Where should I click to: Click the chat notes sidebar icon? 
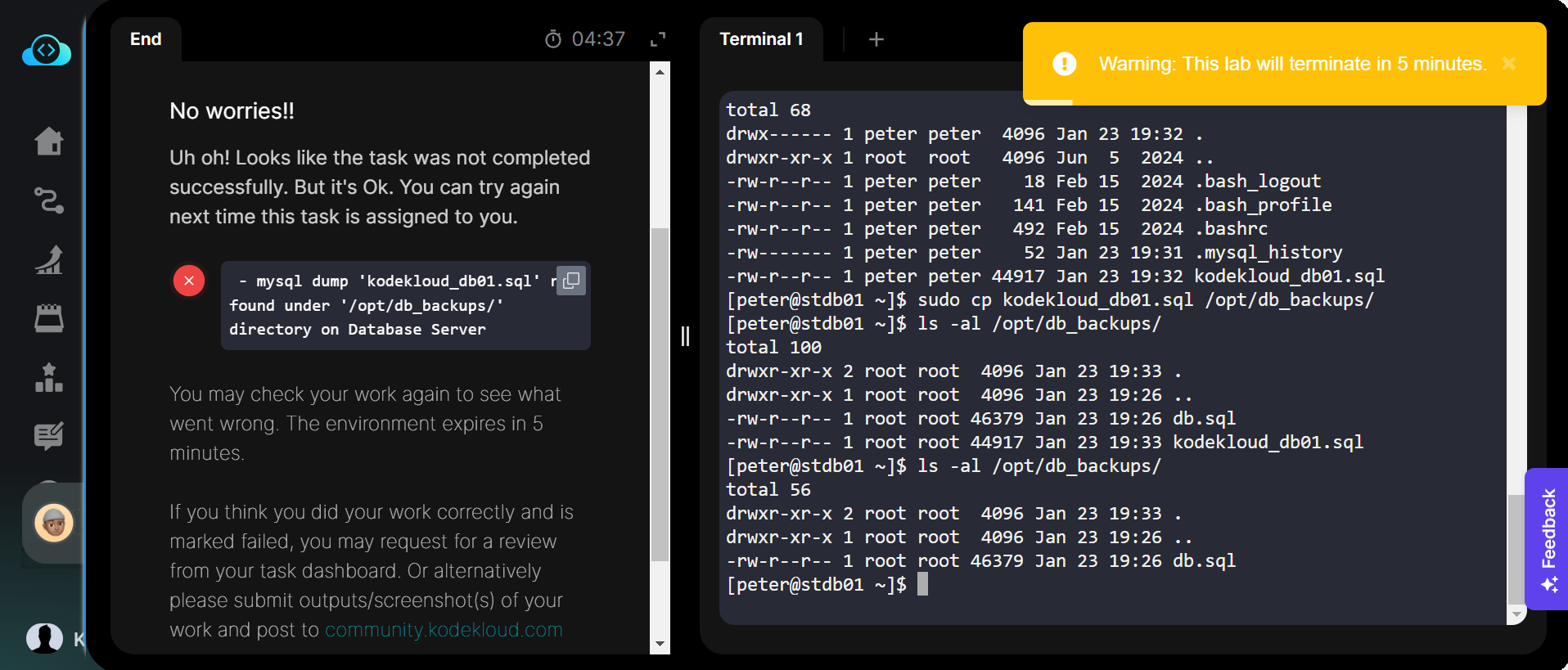click(x=49, y=436)
